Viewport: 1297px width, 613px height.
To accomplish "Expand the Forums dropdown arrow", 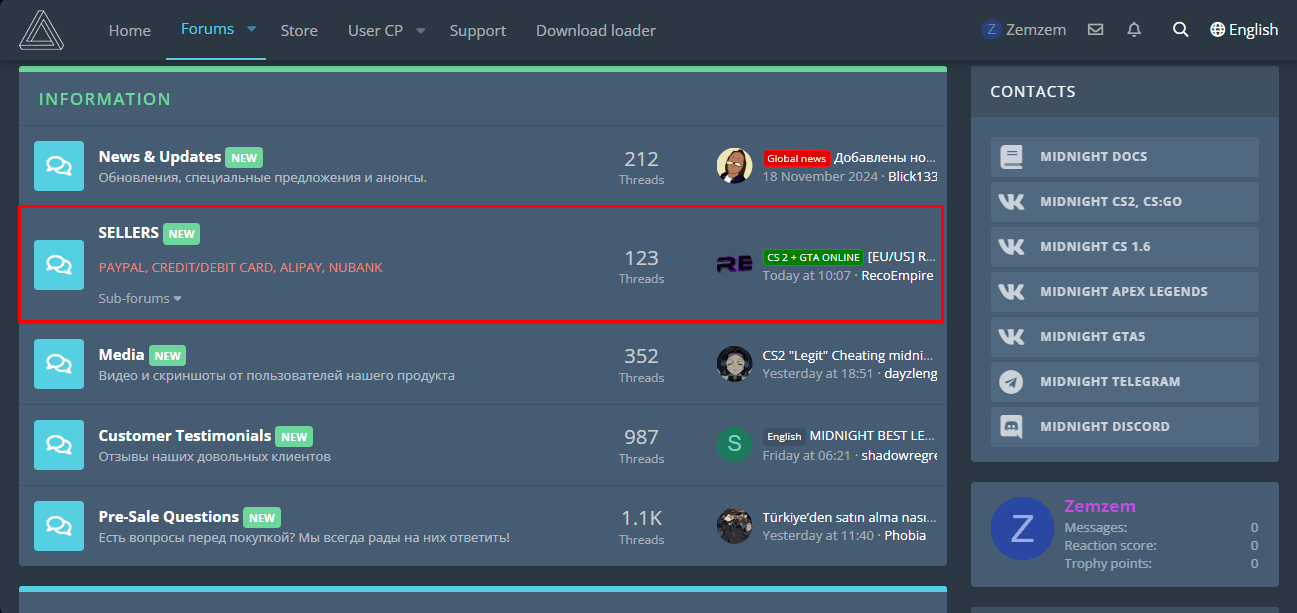I will [x=252, y=29].
